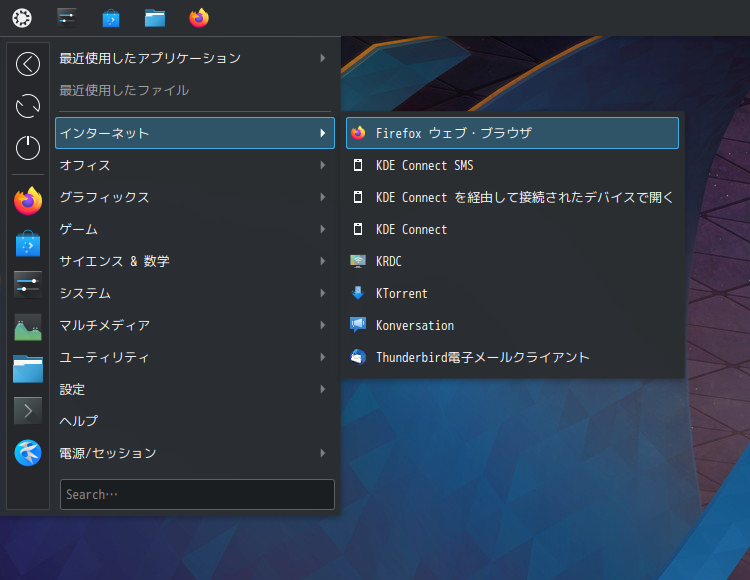Select the ユーティリティ category
The width and height of the screenshot is (750, 580).
tap(195, 357)
